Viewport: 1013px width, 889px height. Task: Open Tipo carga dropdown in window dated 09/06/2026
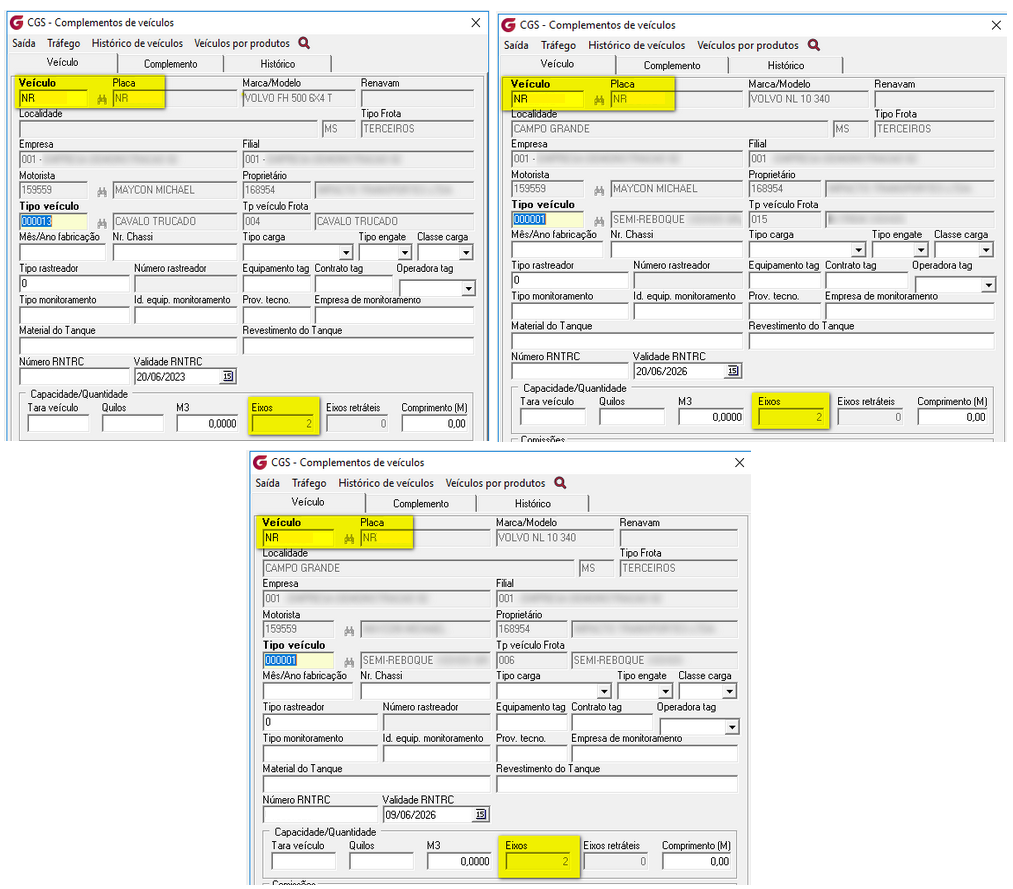coord(603,691)
